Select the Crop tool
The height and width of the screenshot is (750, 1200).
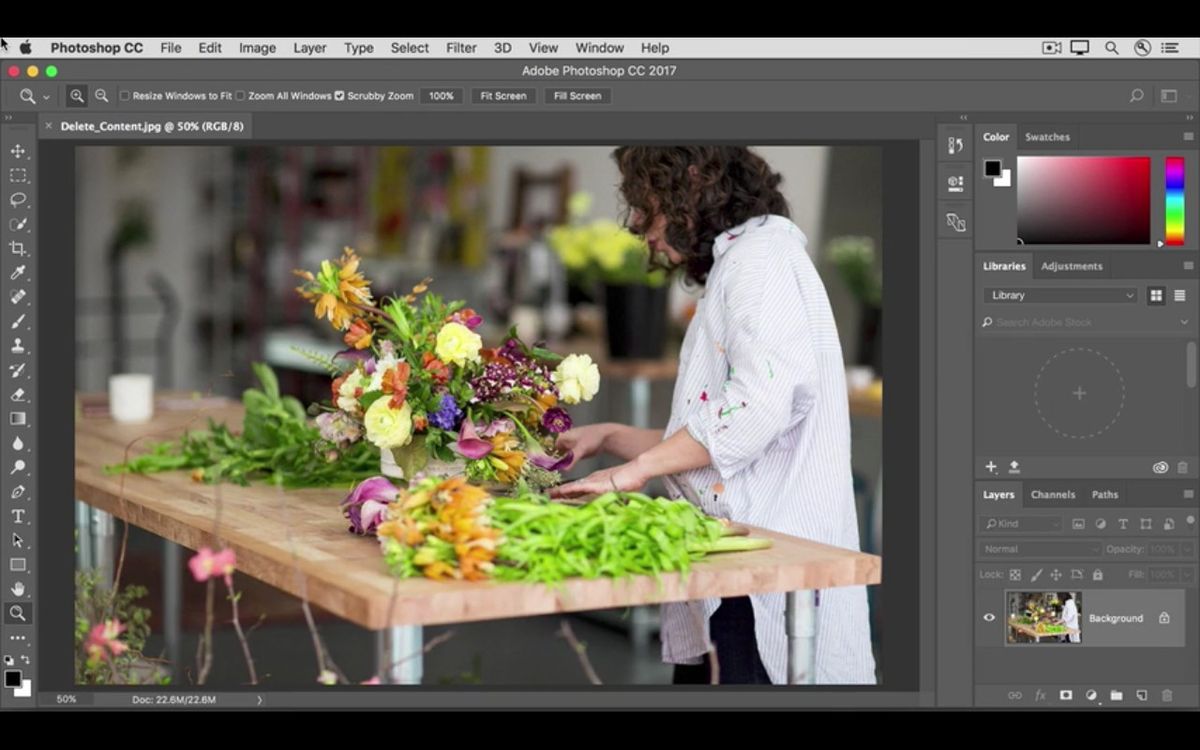18,248
